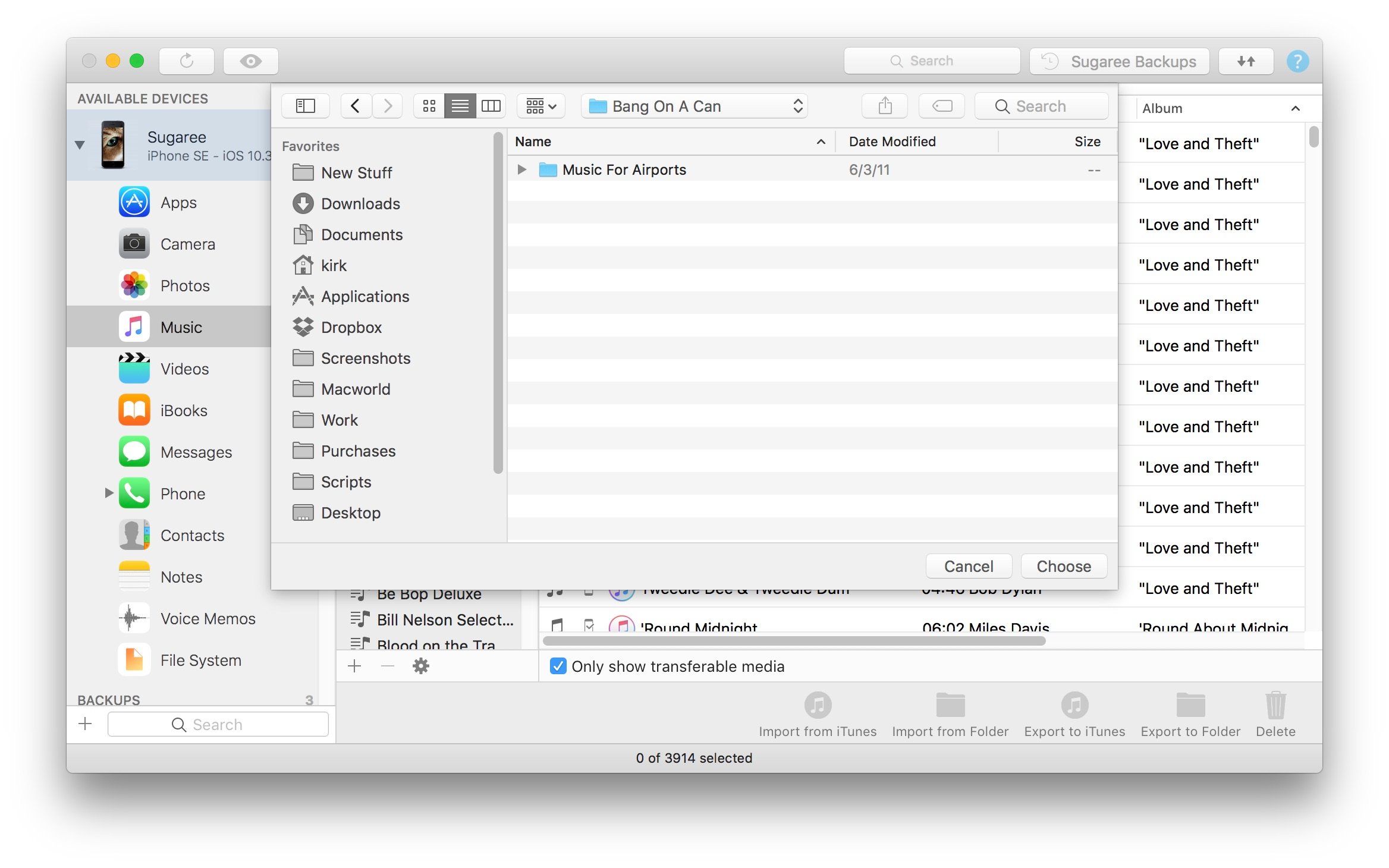The height and width of the screenshot is (868, 1389).
Task: Click the Messages icon in sidebar
Action: [x=133, y=451]
